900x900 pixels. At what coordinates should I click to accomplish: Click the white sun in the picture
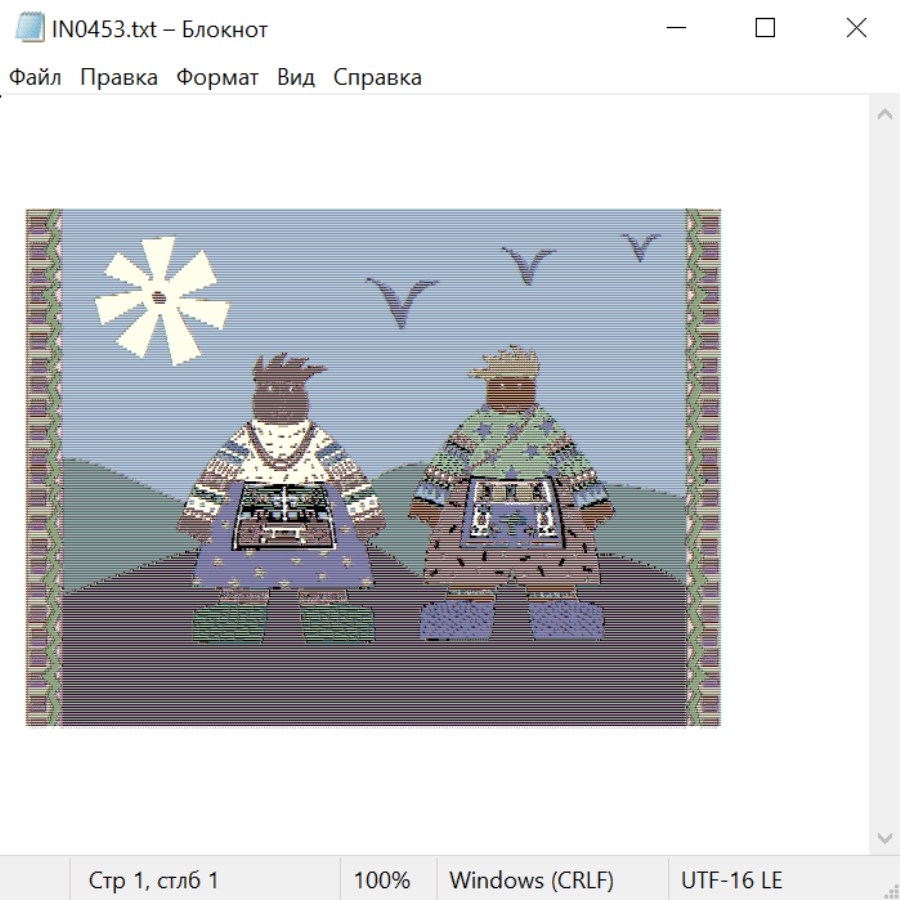tap(155, 300)
